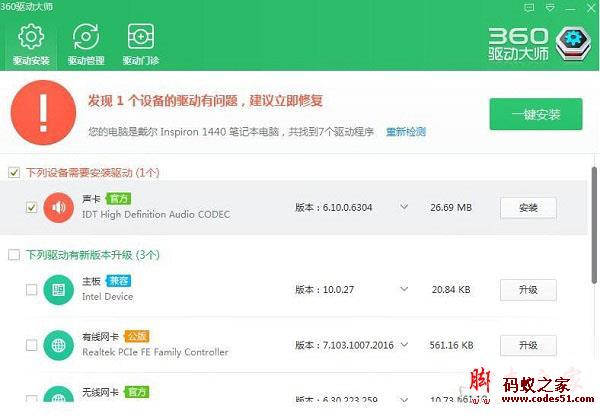The height and width of the screenshot is (417, 600).
Task: Expand version dropdown for 声卡 6.10.0.6304
Action: [x=404, y=208]
